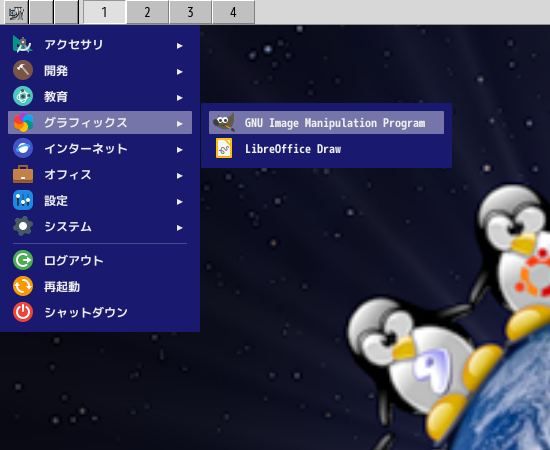Expand the システム submenu arrow
Screen dimensions: 550x450
click(180, 228)
